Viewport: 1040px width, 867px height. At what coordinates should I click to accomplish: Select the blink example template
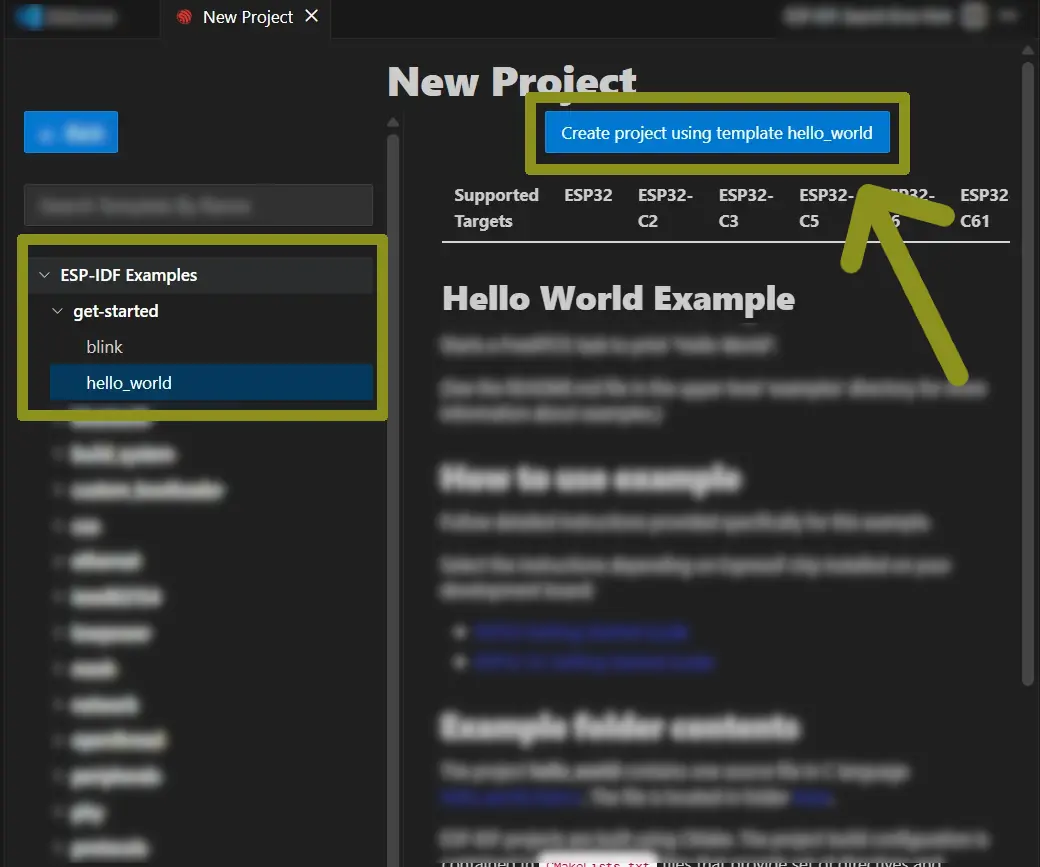point(105,347)
